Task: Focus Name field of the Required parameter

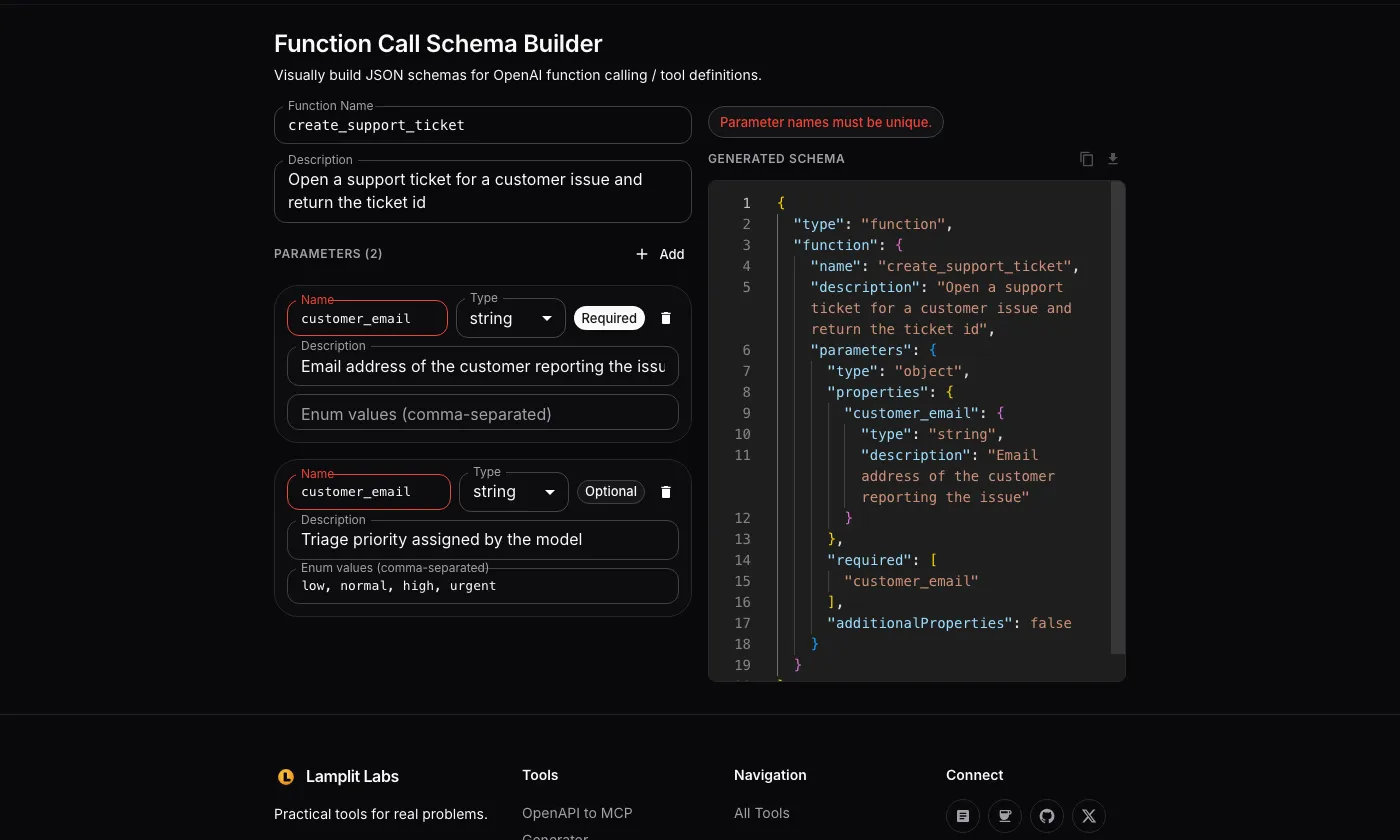Action: pyautogui.click(x=367, y=319)
